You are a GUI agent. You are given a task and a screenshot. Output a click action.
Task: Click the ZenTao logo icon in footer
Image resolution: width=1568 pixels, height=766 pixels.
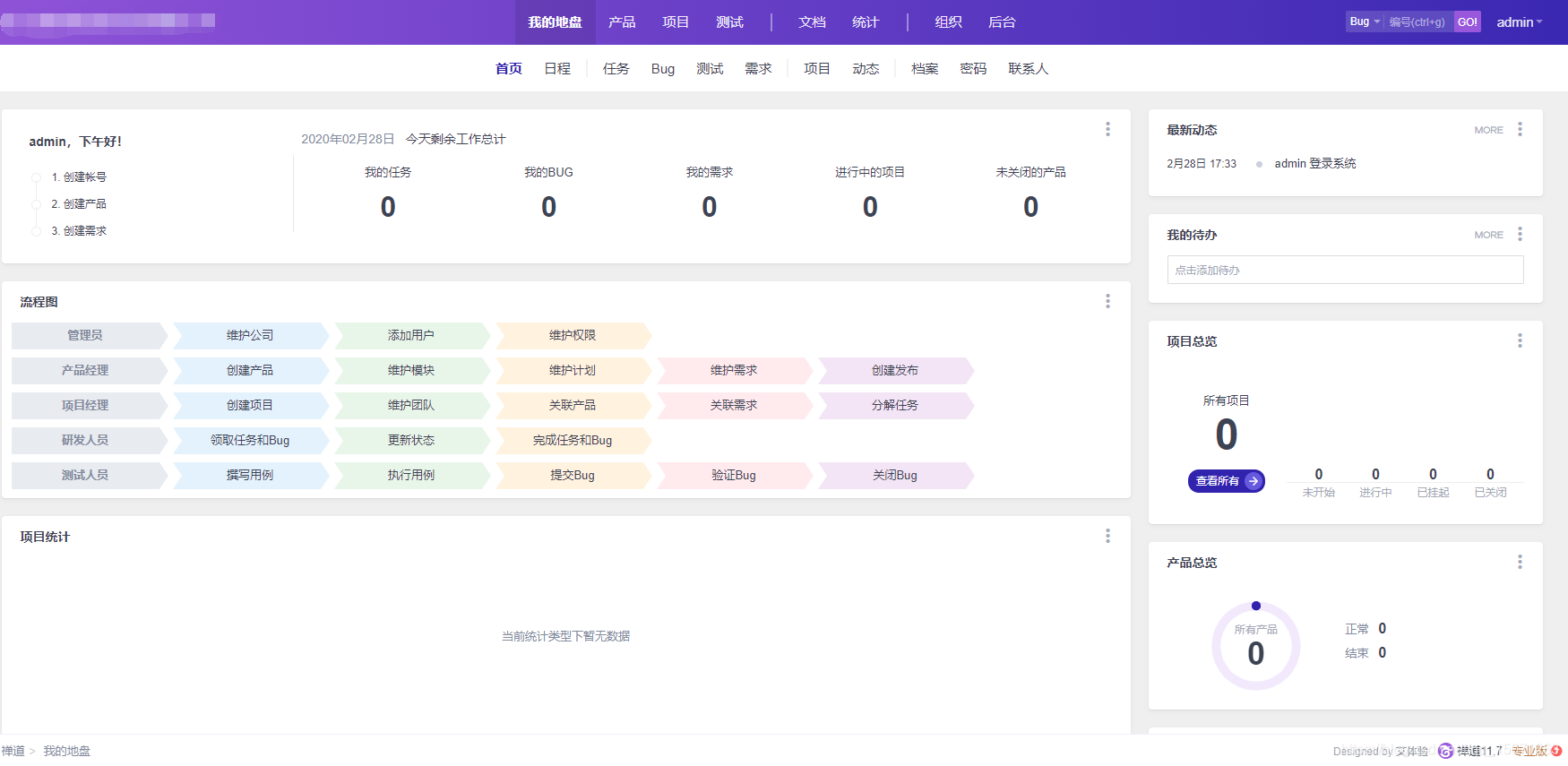[x=1445, y=751]
